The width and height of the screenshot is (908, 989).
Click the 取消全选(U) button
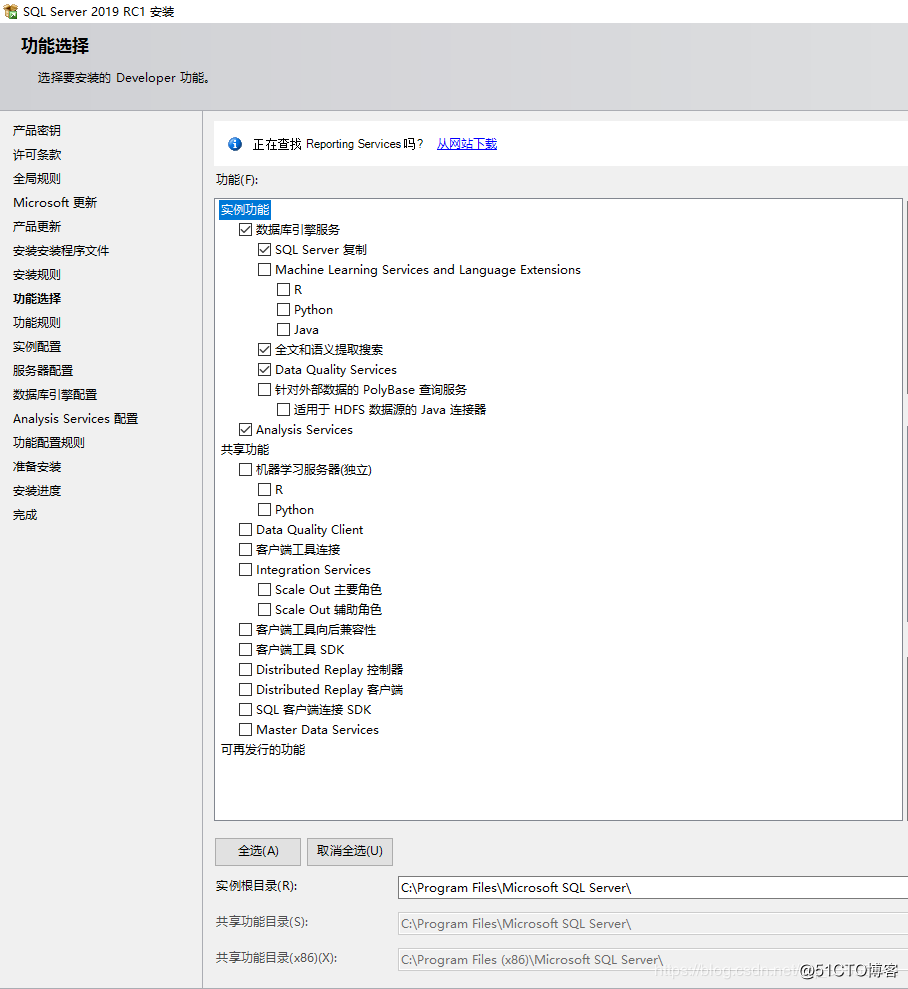click(x=350, y=851)
